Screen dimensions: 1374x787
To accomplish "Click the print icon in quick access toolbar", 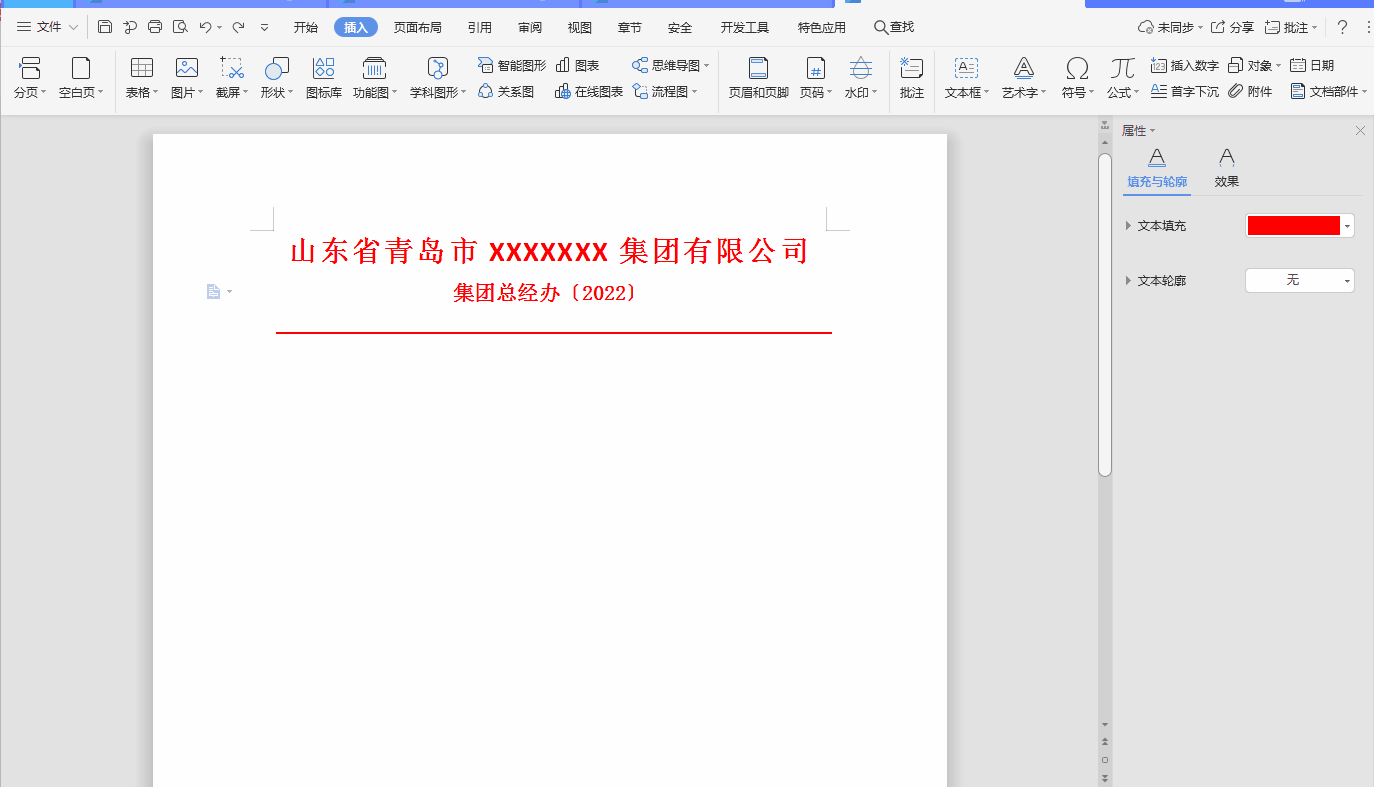I will 155,27.
